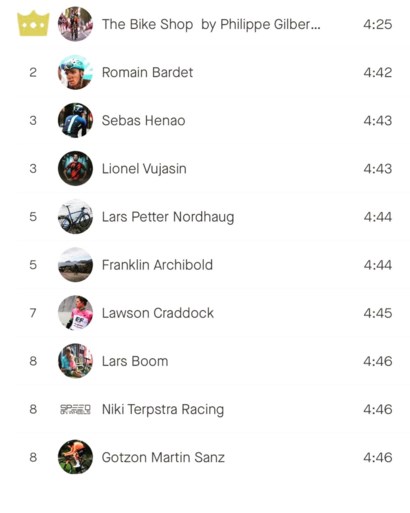This screenshot has width=410, height=513.
Task: Open Franklin Archibold's landscape avatar
Action: point(75,265)
